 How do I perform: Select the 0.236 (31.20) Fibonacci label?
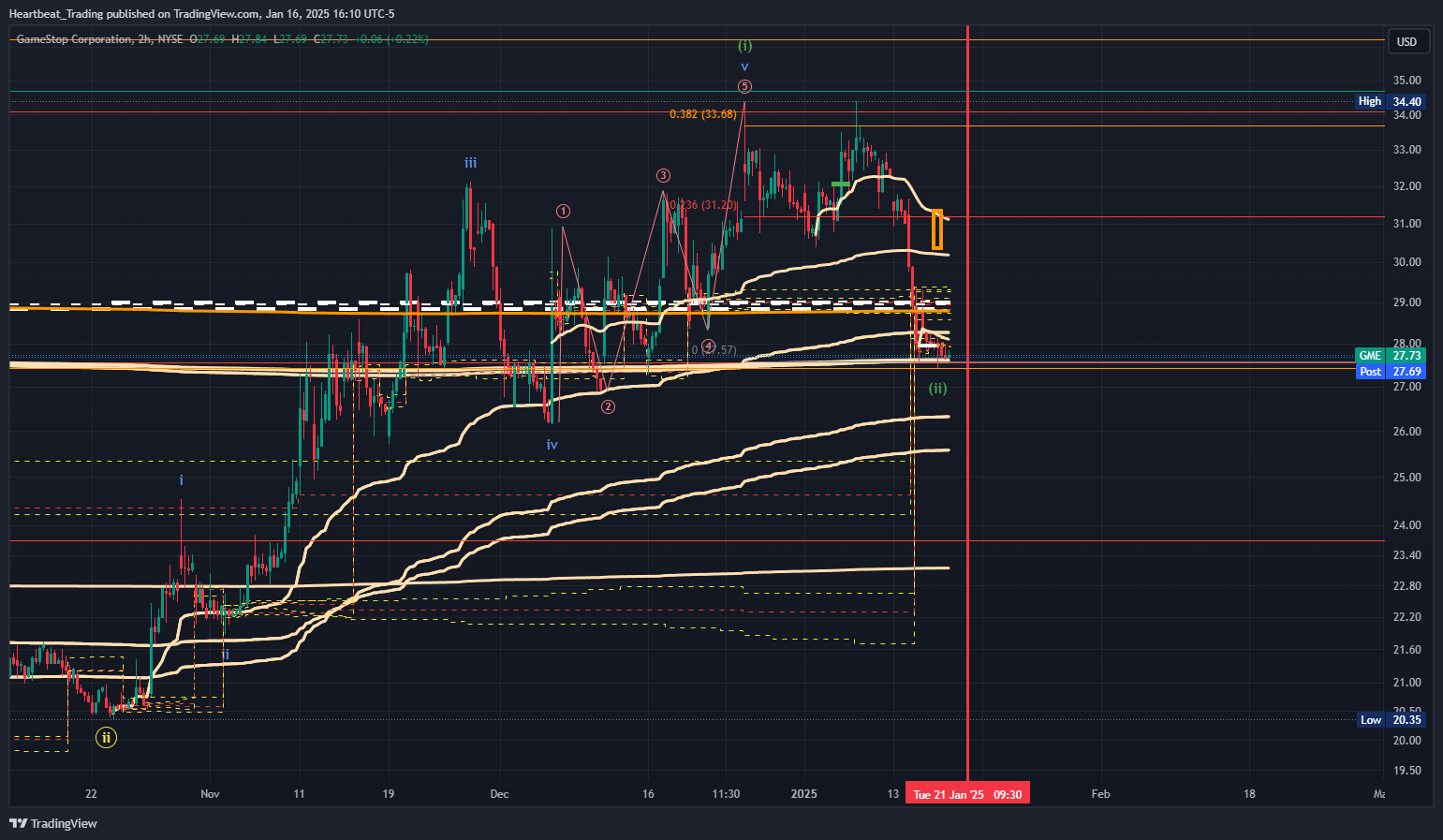703,205
